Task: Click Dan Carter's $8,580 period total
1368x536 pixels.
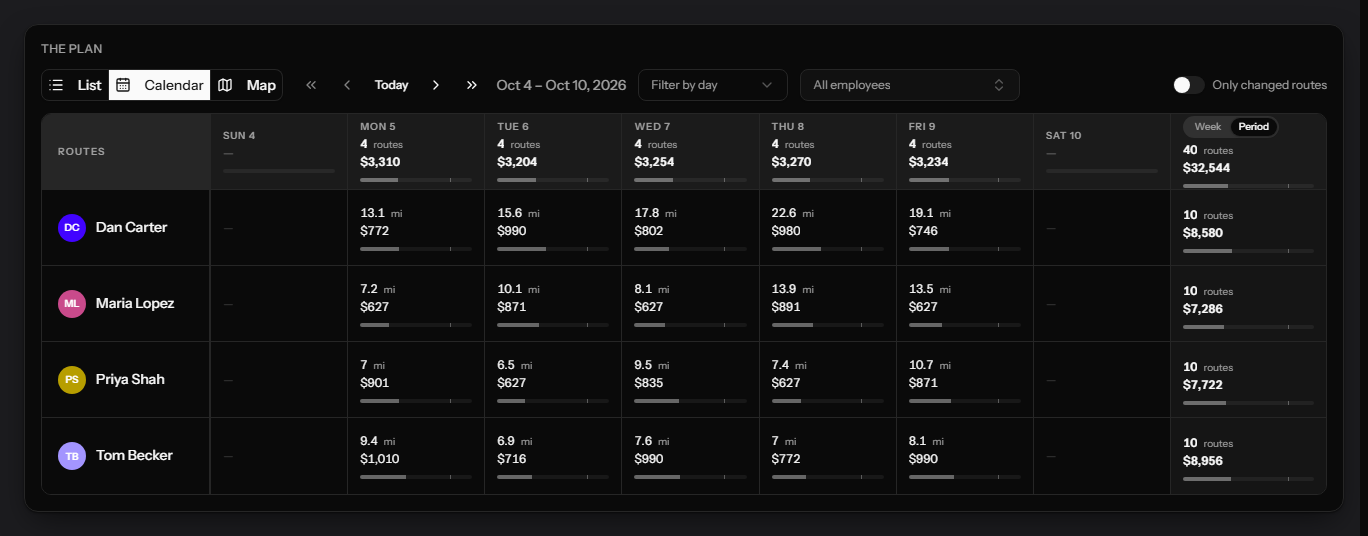Action: pyautogui.click(x=1203, y=233)
